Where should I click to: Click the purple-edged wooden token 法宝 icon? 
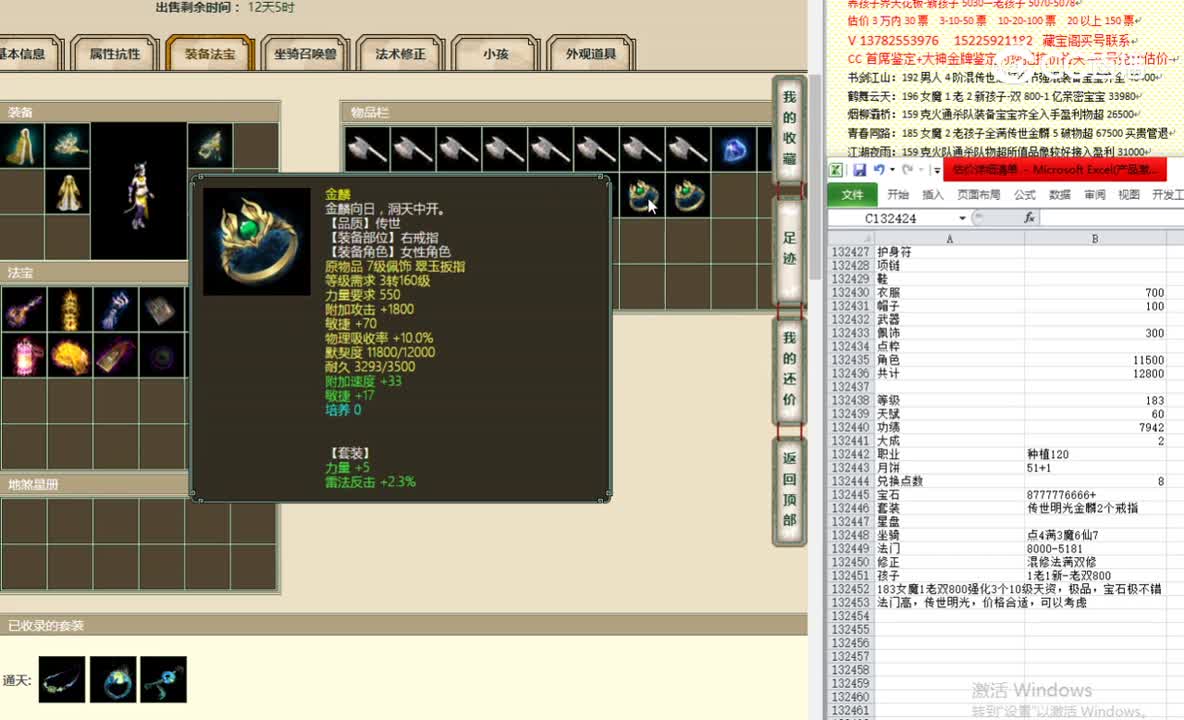click(116, 355)
